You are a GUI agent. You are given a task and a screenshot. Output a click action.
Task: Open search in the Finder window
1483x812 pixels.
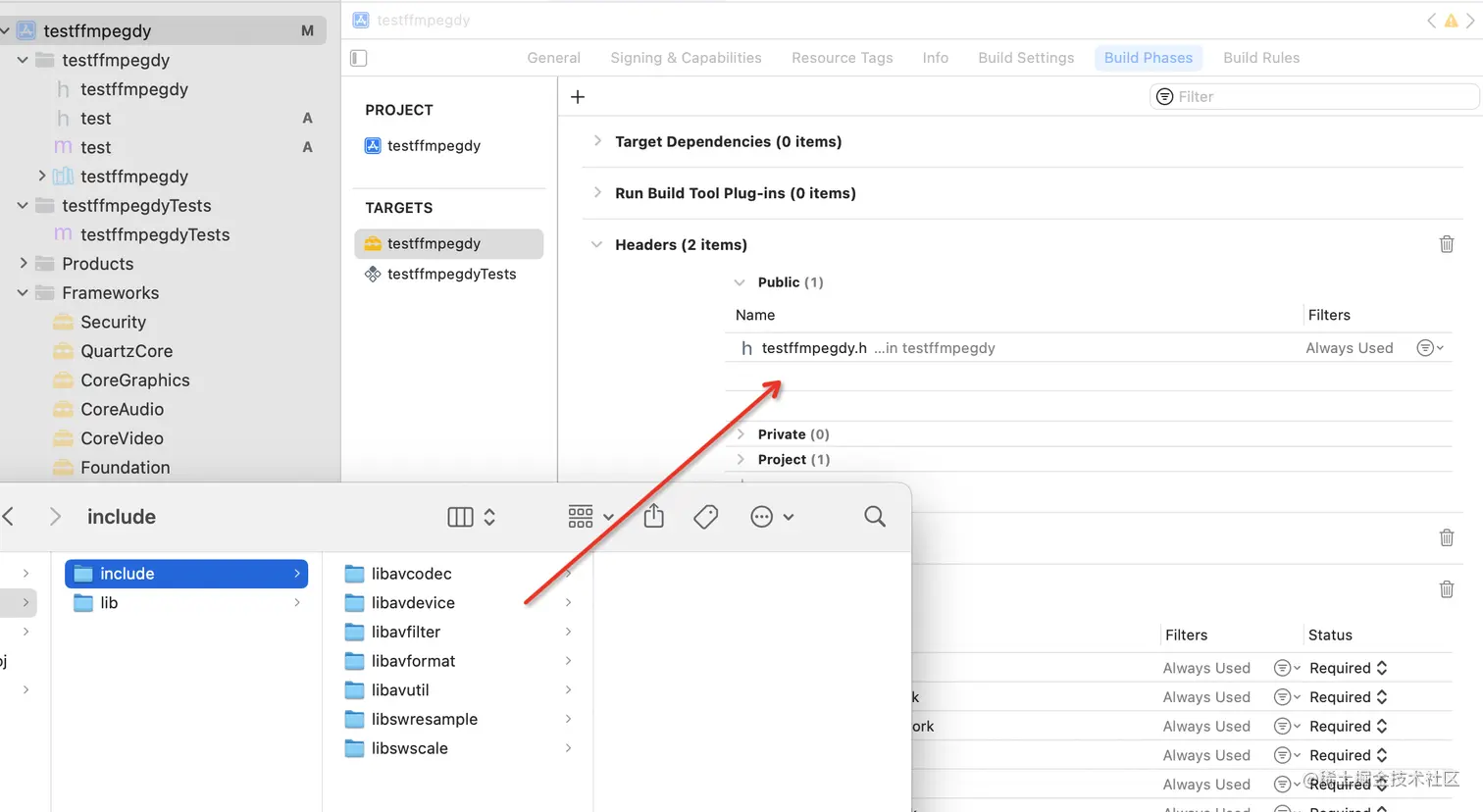(875, 517)
